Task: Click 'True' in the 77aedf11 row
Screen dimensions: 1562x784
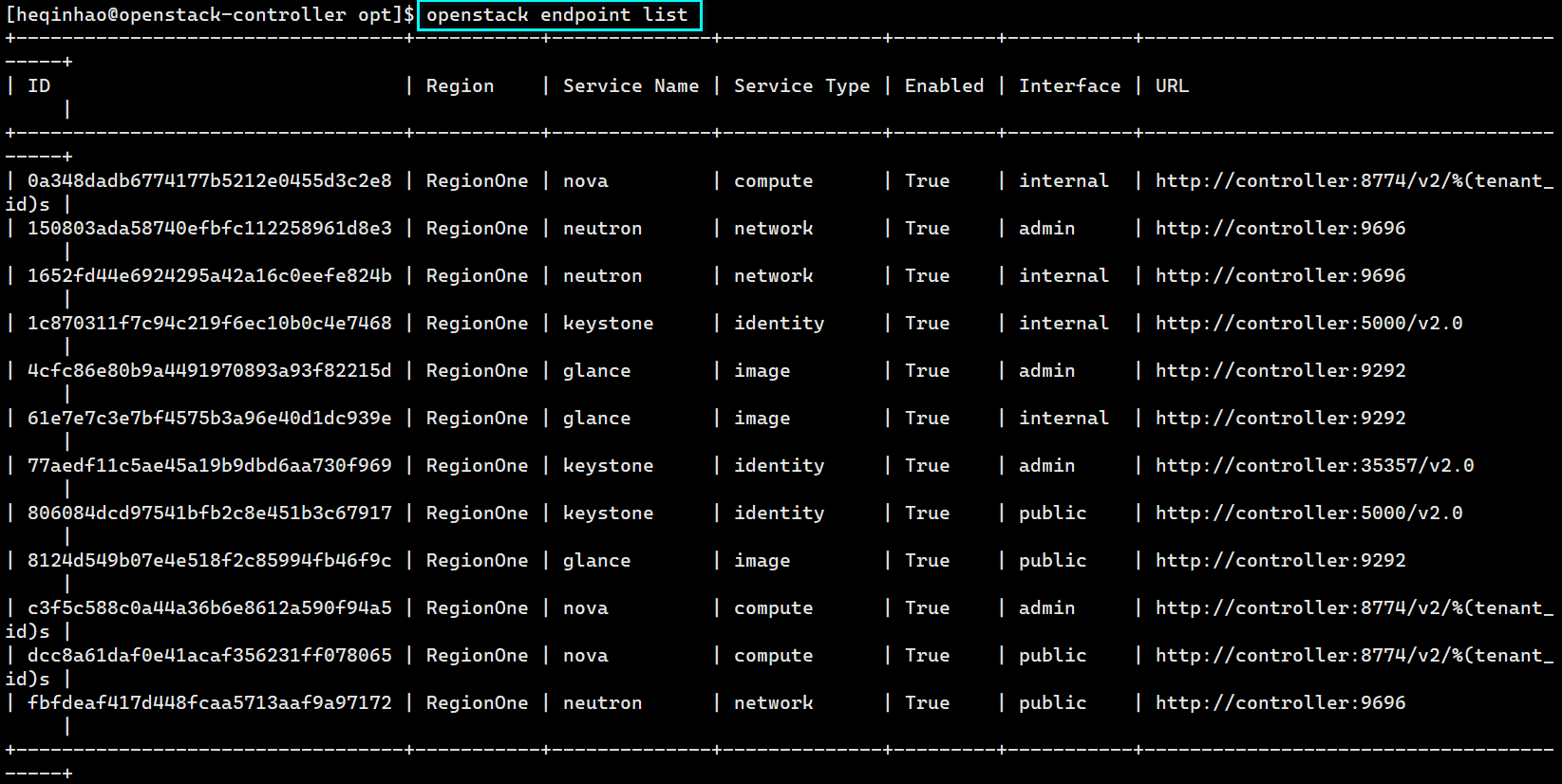Action: (x=927, y=466)
